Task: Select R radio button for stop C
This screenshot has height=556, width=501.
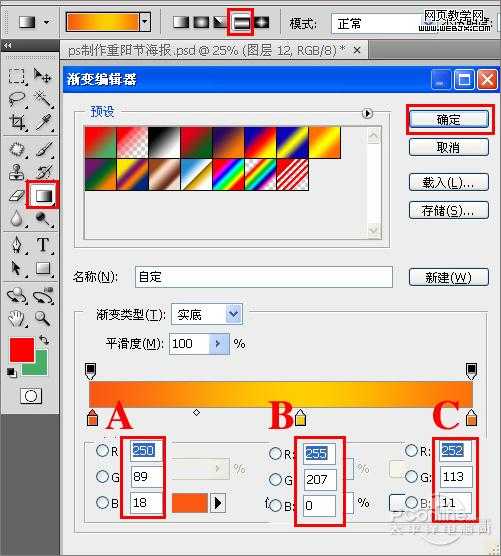Action: (x=412, y=451)
